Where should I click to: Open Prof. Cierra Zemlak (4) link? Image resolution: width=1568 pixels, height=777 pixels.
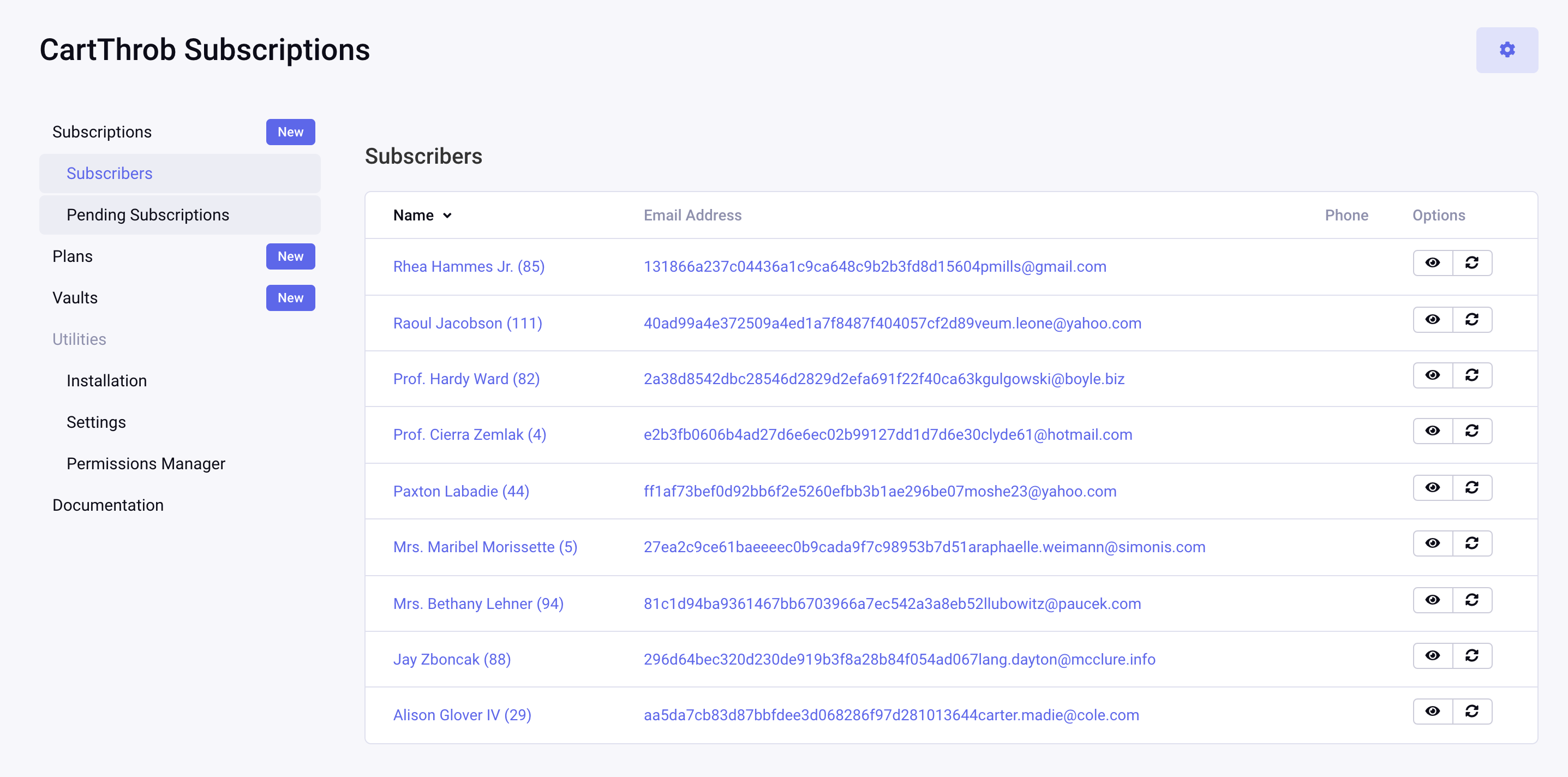[469, 435]
